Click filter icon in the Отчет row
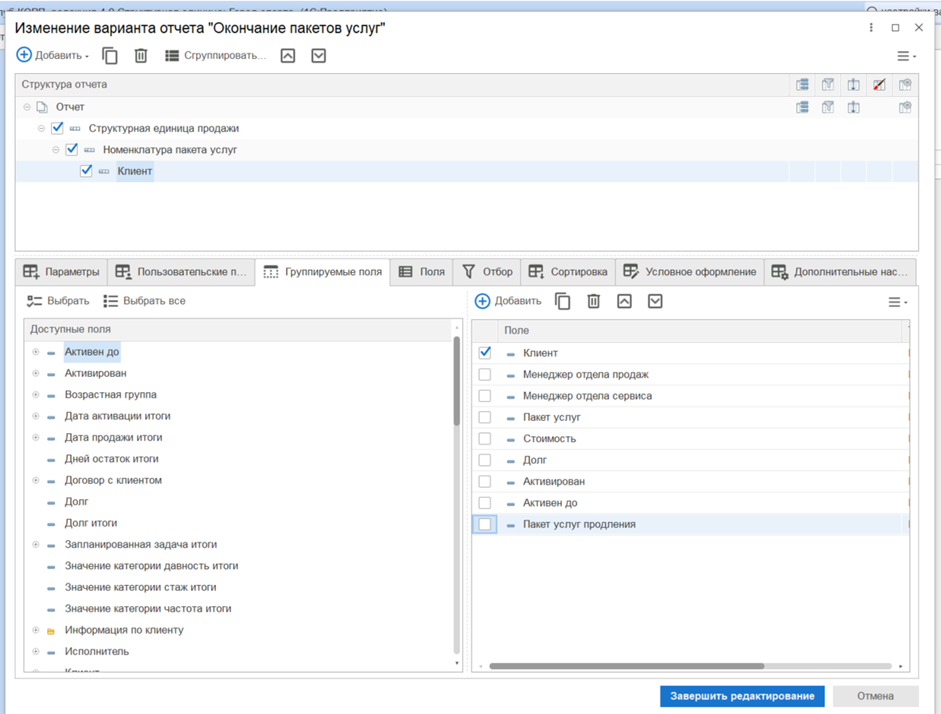 tap(828, 107)
